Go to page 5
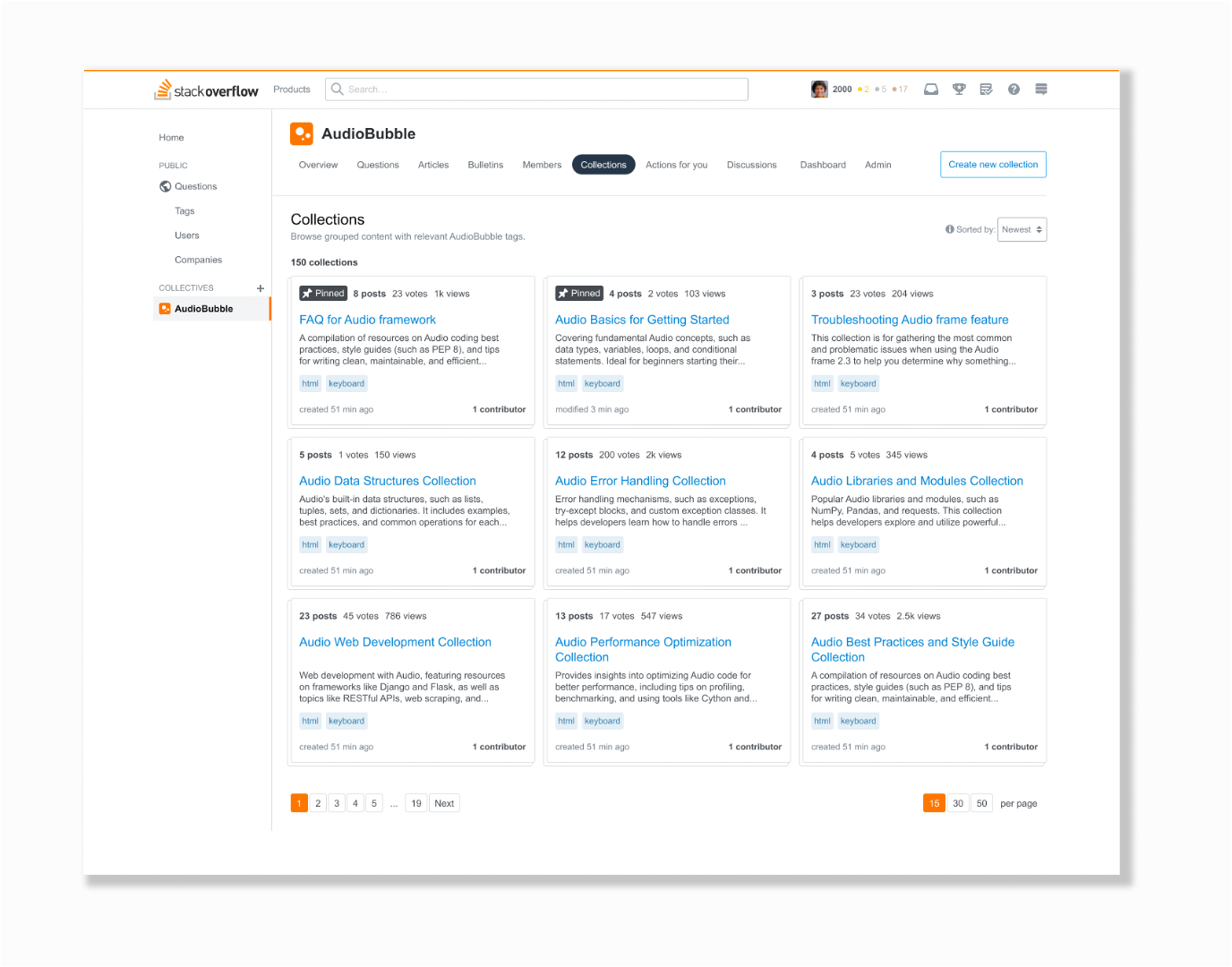Screen dimensions: 1232x967 click(374, 803)
